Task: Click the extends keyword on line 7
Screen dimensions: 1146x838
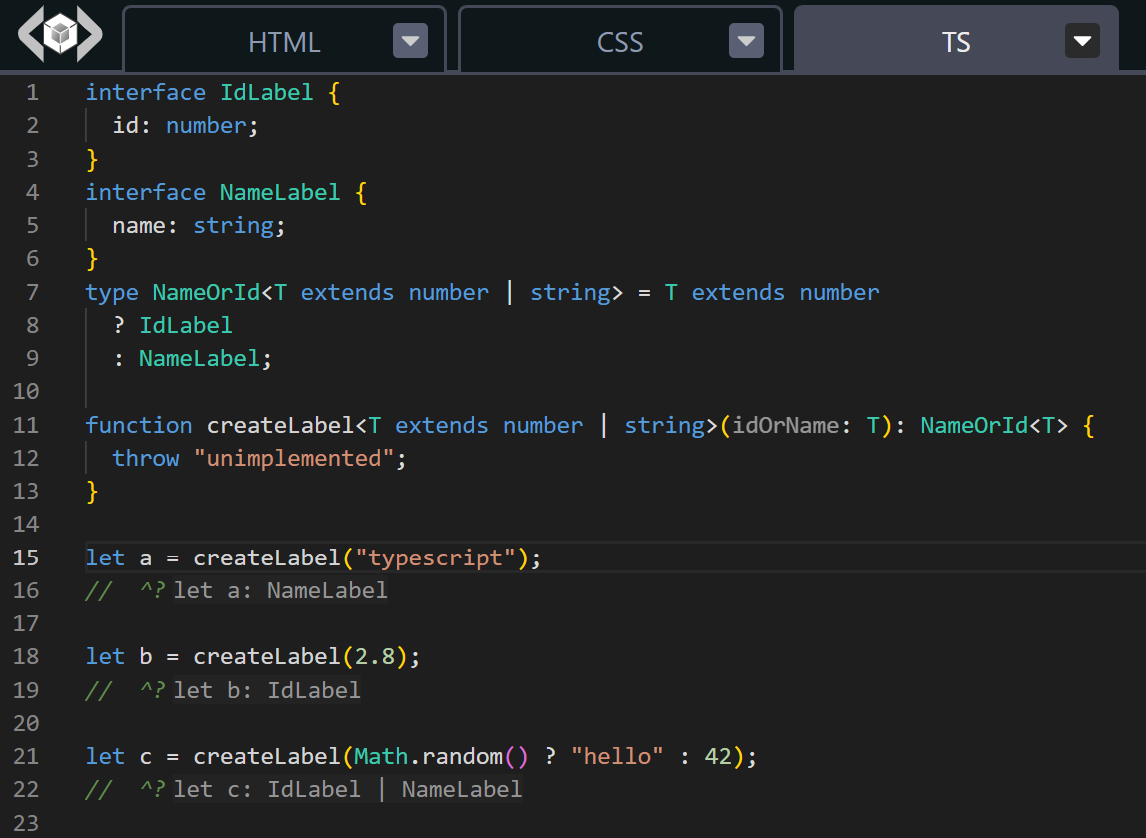Action: click(346, 291)
